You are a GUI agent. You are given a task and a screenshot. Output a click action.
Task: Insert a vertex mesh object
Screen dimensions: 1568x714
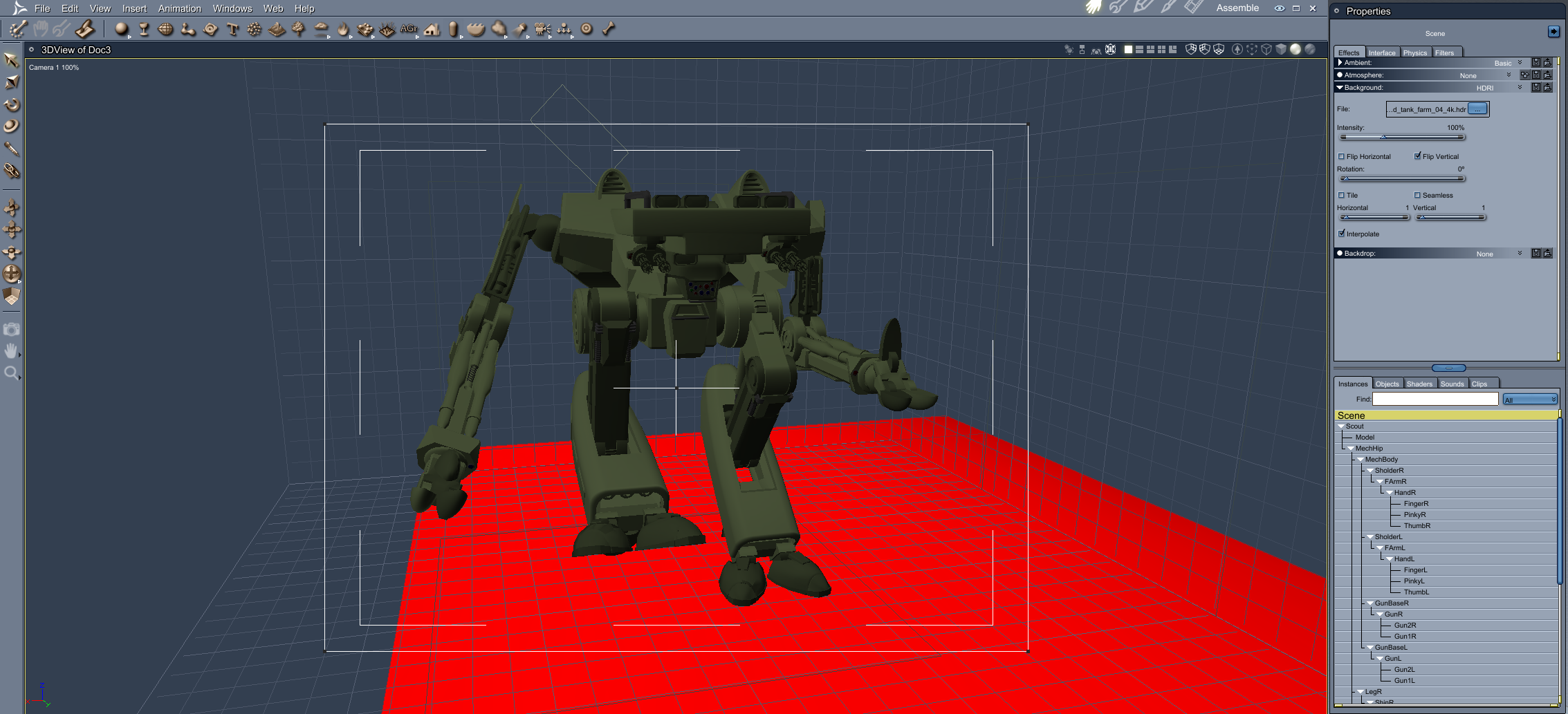[166, 29]
